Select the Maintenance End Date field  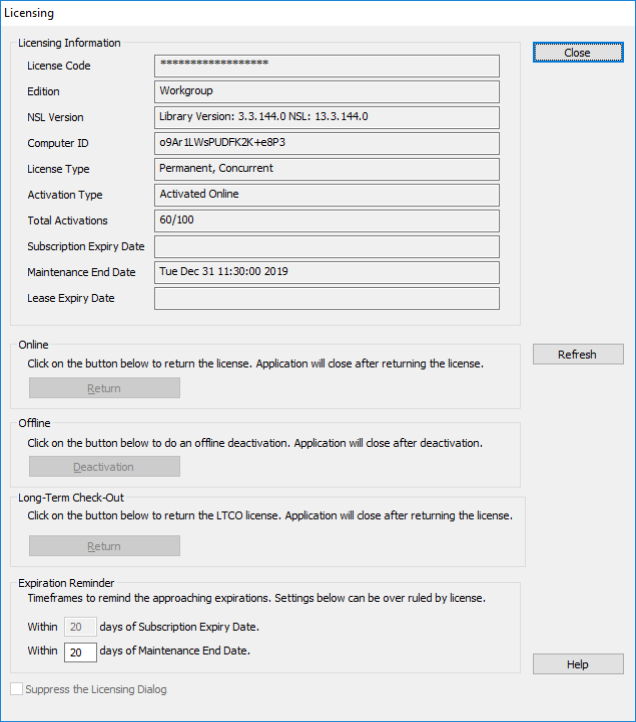(x=326, y=273)
